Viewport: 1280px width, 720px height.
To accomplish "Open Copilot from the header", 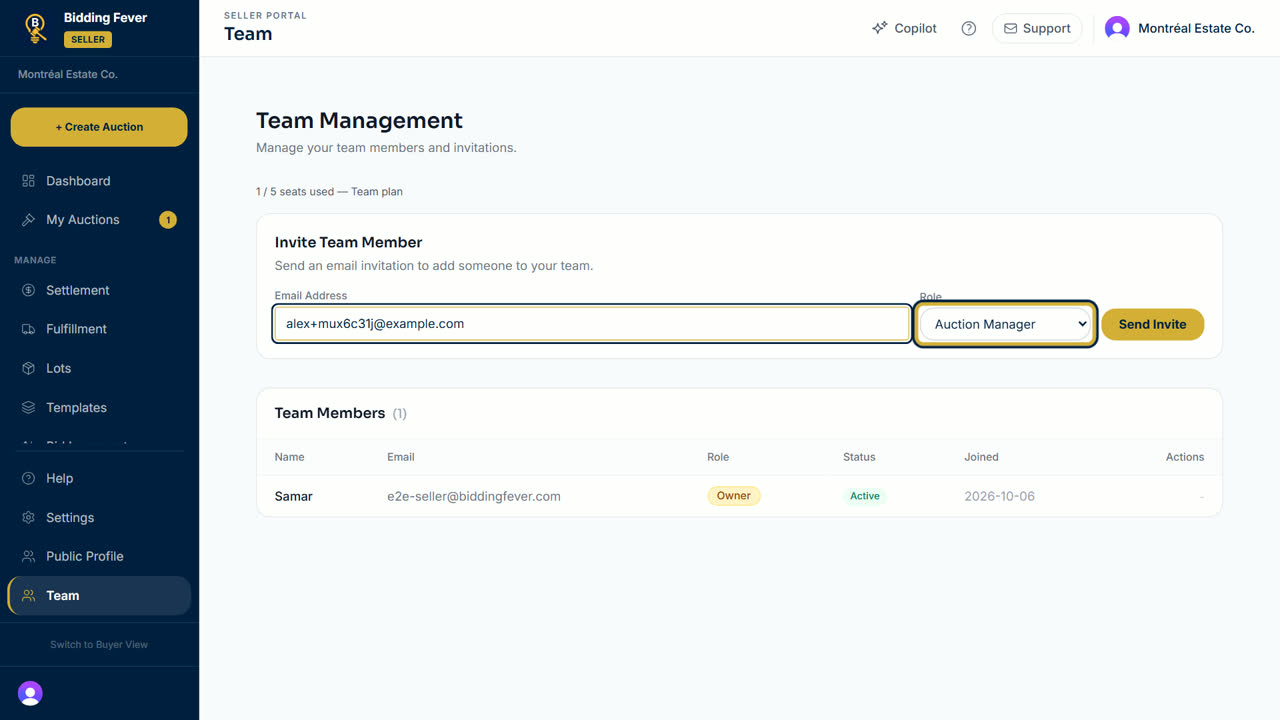I will tap(904, 28).
